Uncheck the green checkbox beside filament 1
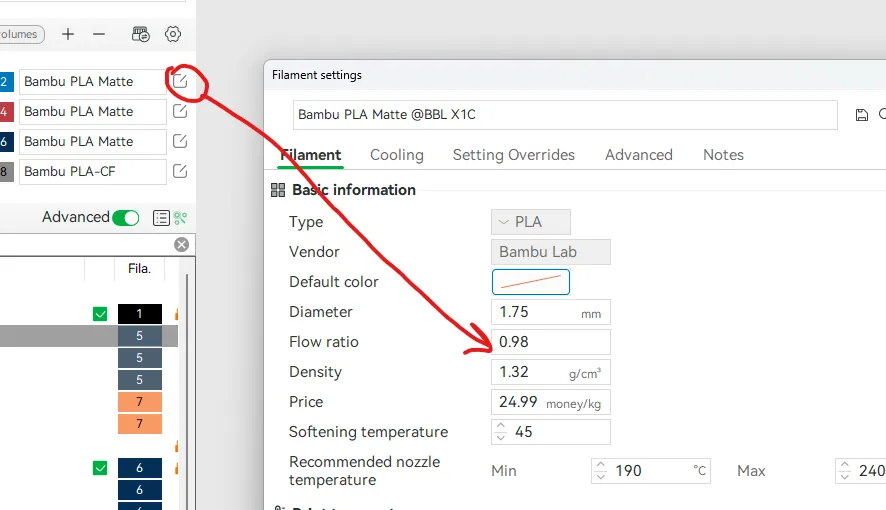Viewport: 886px width, 510px height. click(x=100, y=314)
